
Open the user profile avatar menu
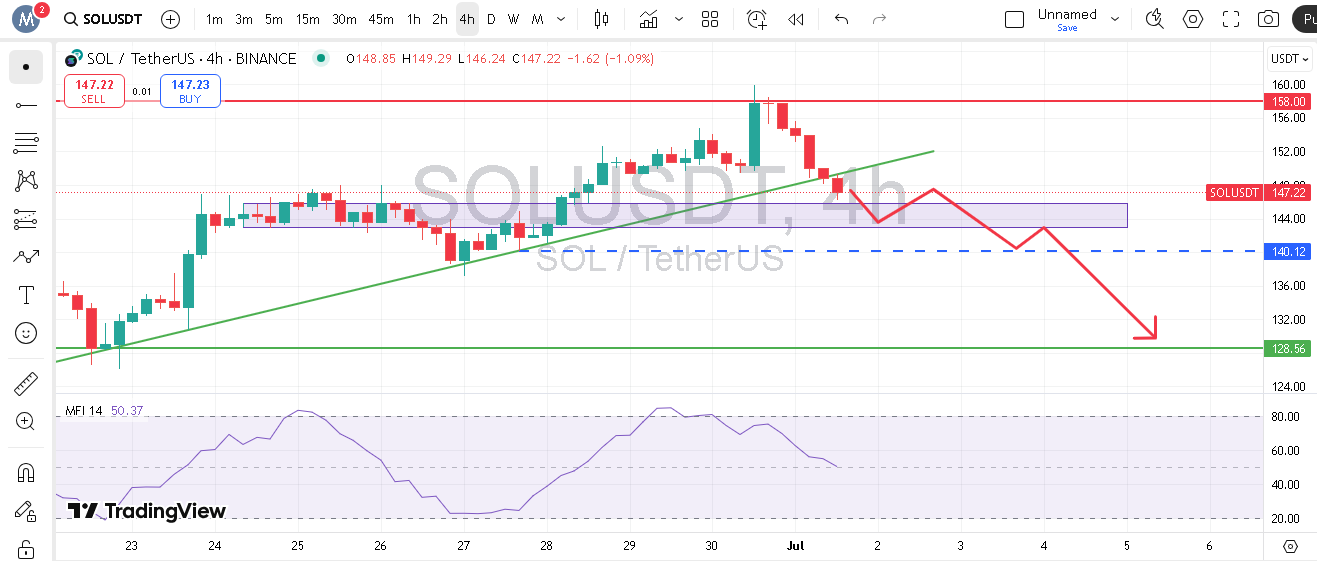[27, 18]
